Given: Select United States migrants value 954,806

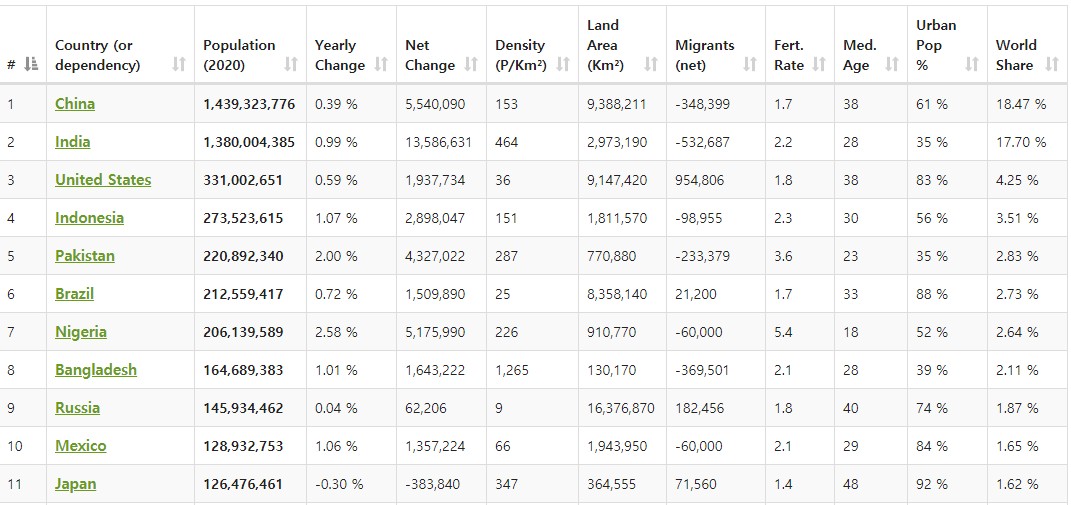Looking at the screenshot, I should [x=699, y=180].
